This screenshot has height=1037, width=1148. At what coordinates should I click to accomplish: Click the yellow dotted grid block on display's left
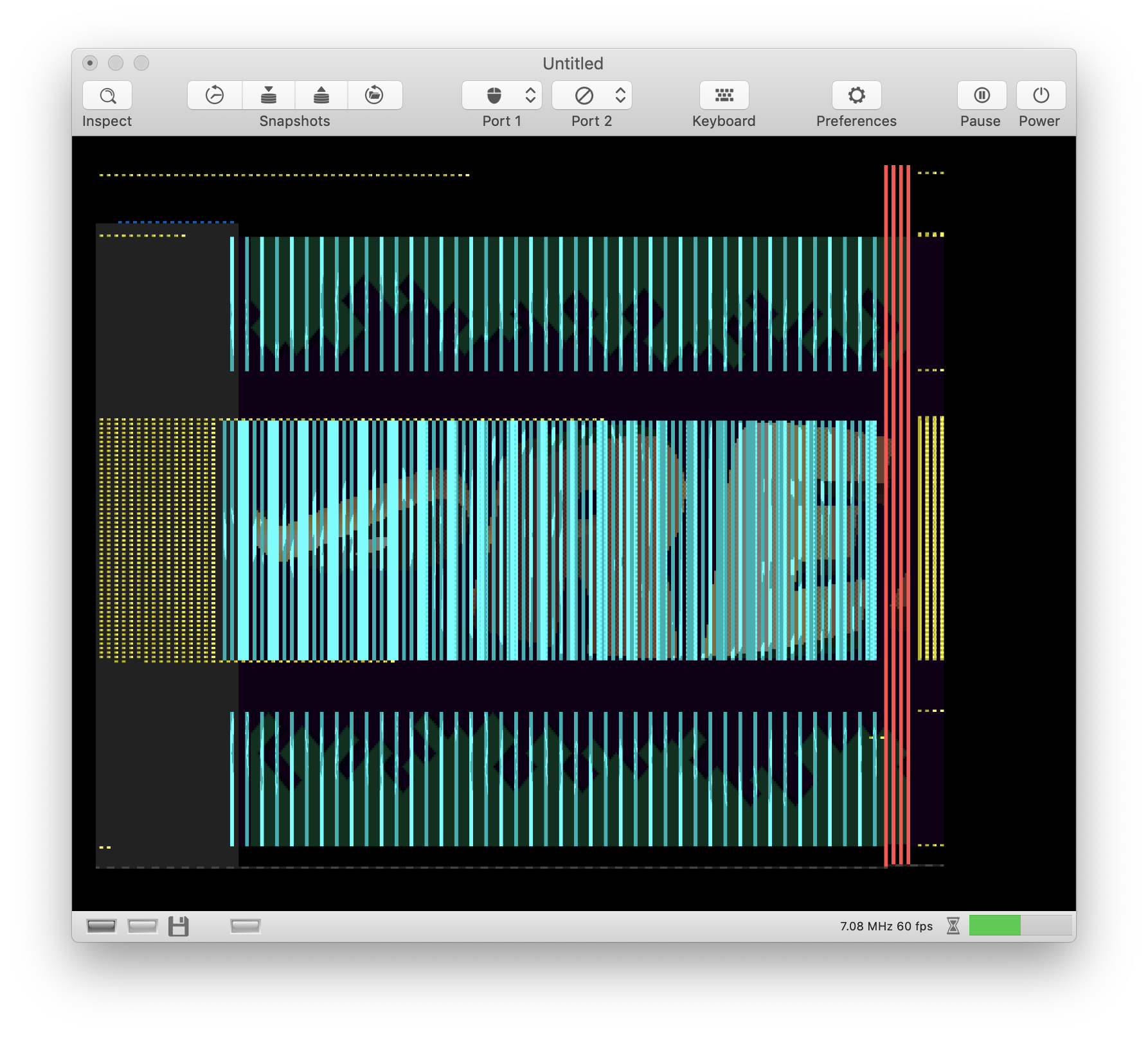[x=157, y=540]
